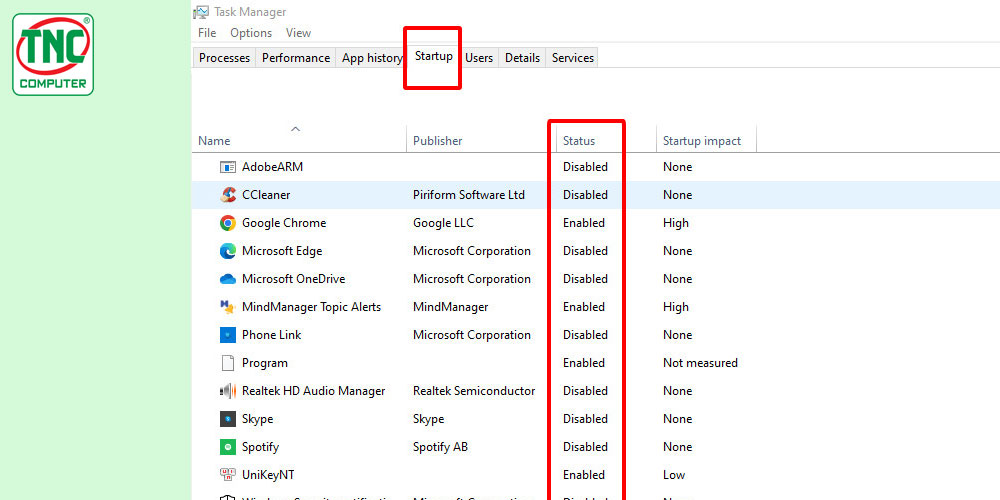
Task: Click the Google LLC publisher cell
Action: (x=443, y=223)
